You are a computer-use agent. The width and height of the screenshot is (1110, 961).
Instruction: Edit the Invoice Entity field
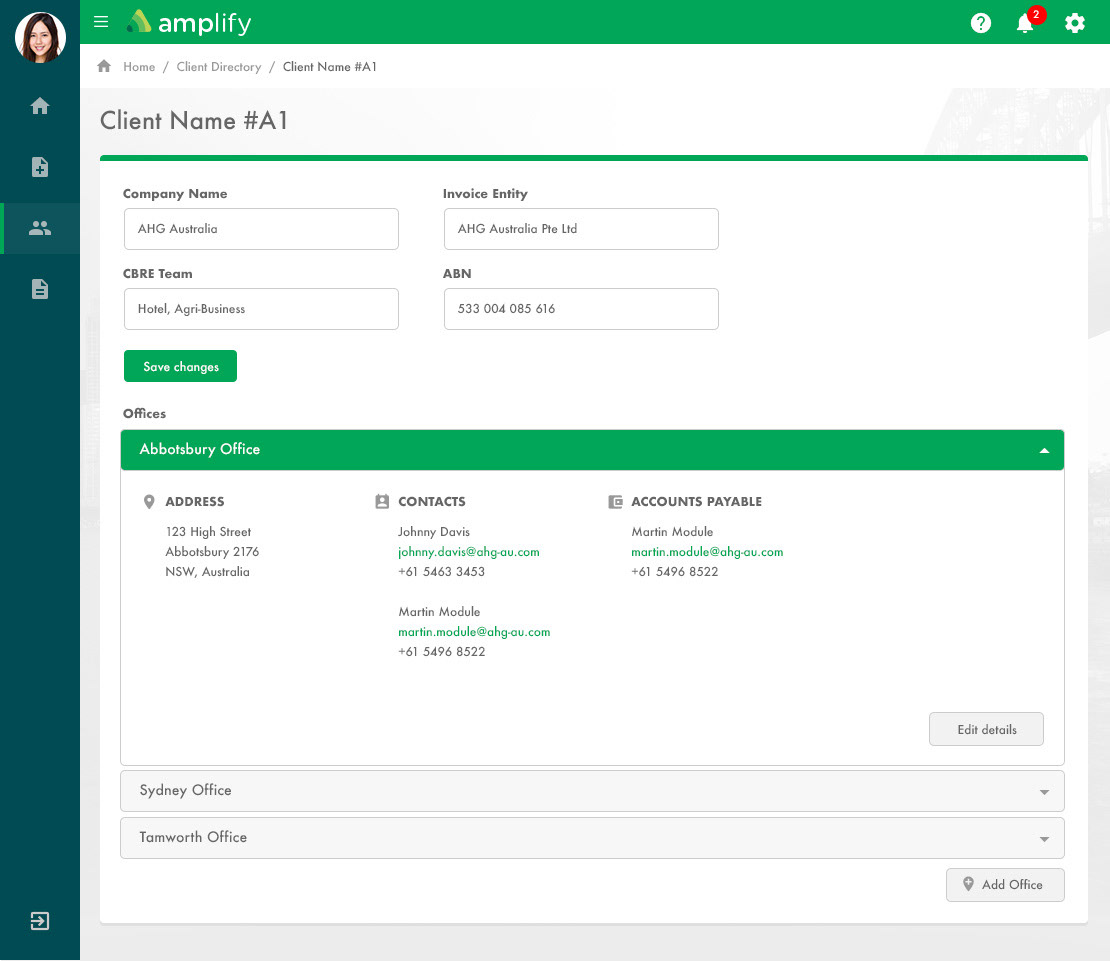(581, 229)
